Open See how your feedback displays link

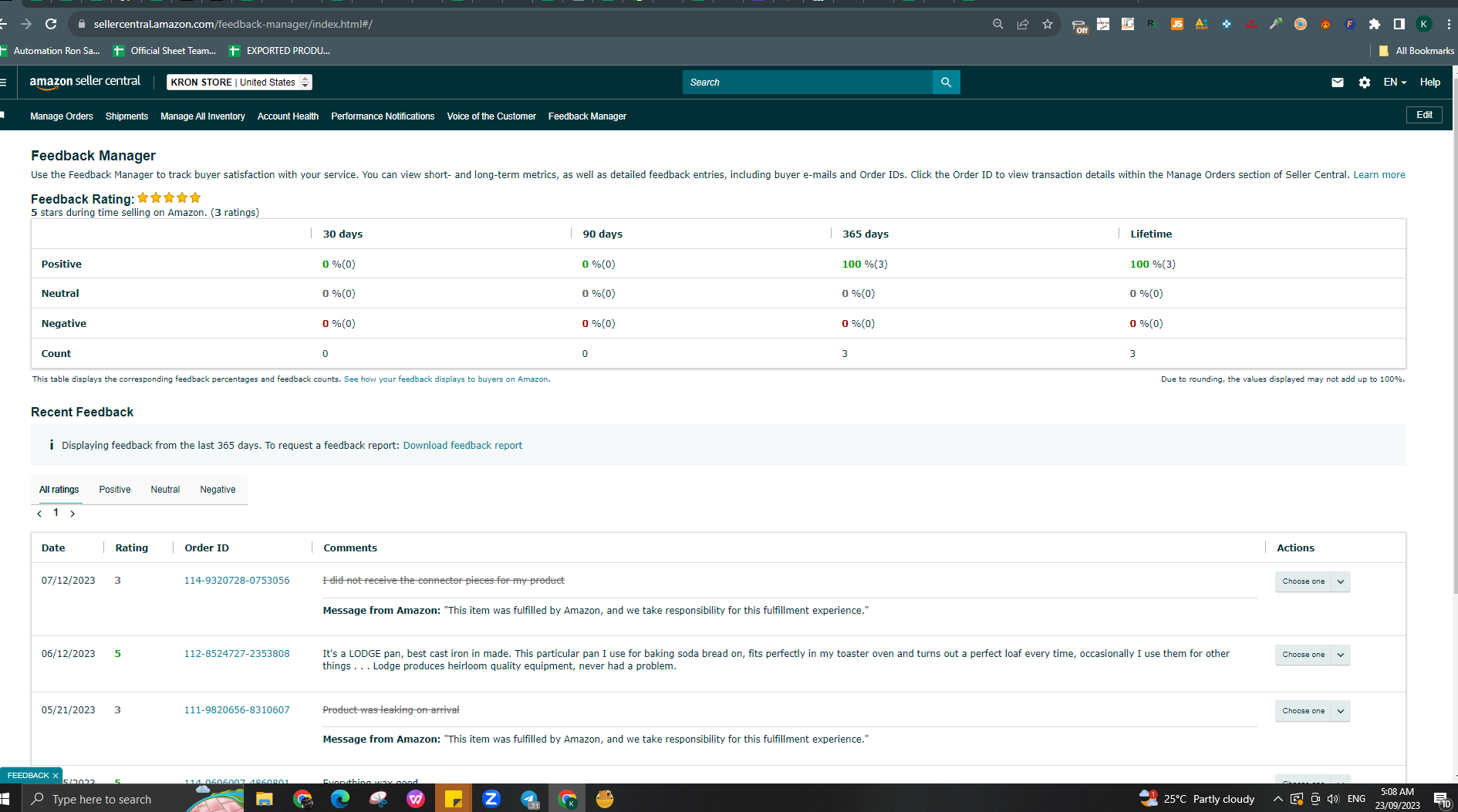pos(446,379)
